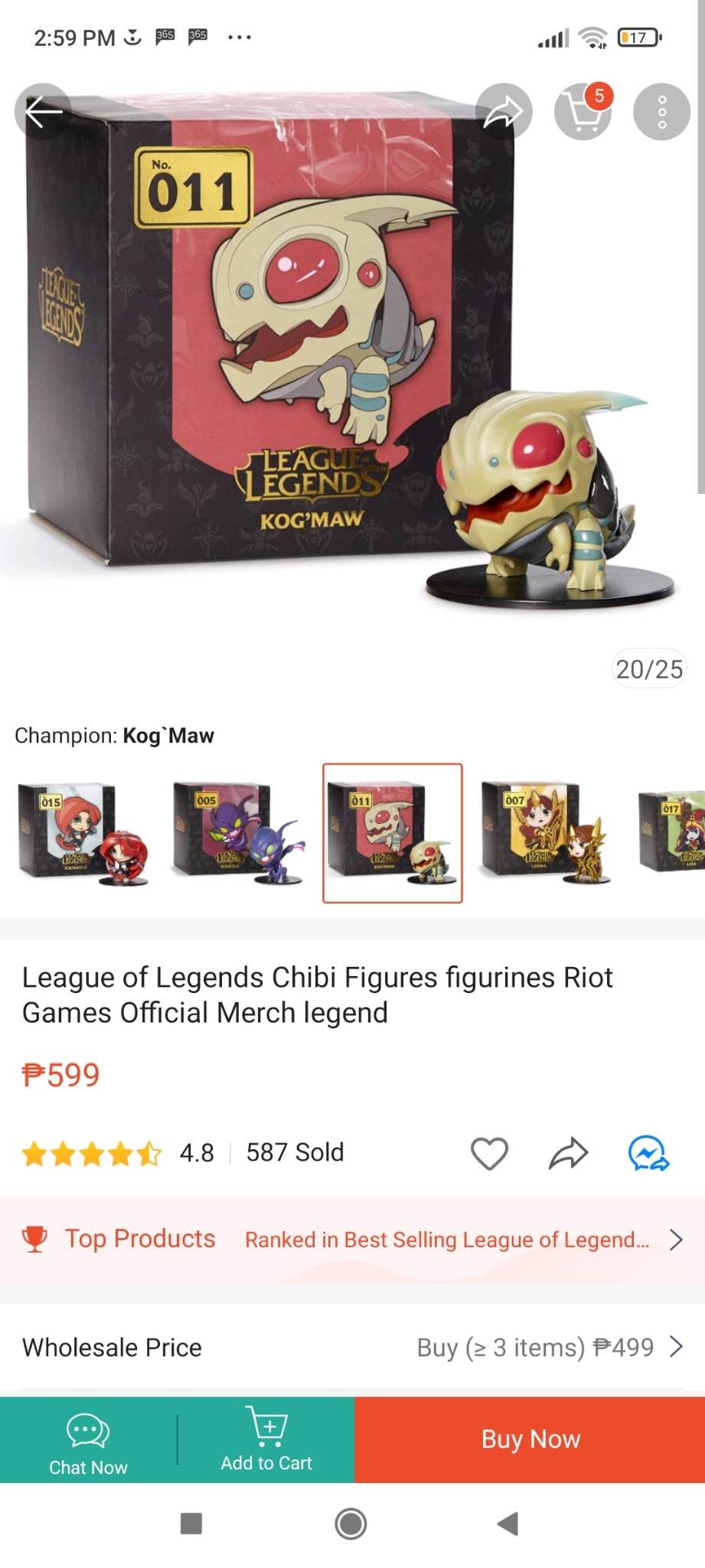Choose the Kog'Maw 011 variant thumbnail

point(393,833)
